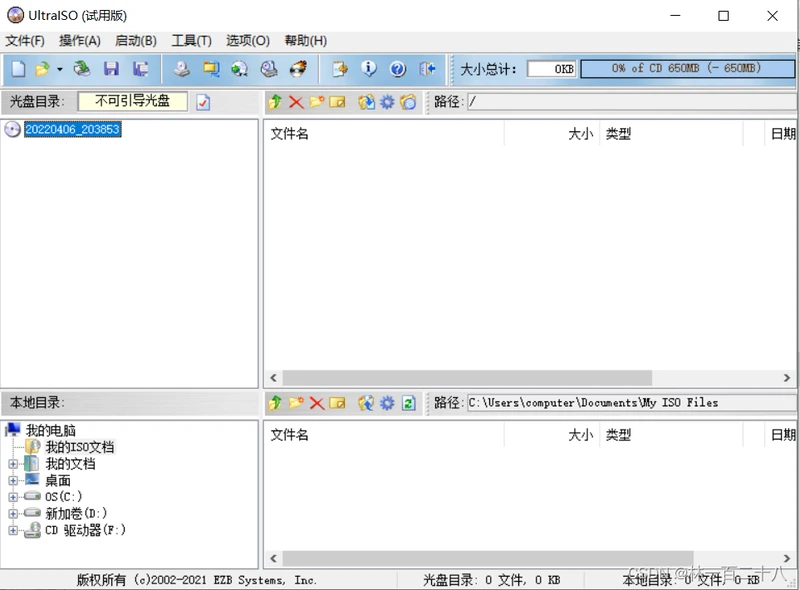
Task: Click the 大小总计 0KB size field
Action: coord(552,68)
